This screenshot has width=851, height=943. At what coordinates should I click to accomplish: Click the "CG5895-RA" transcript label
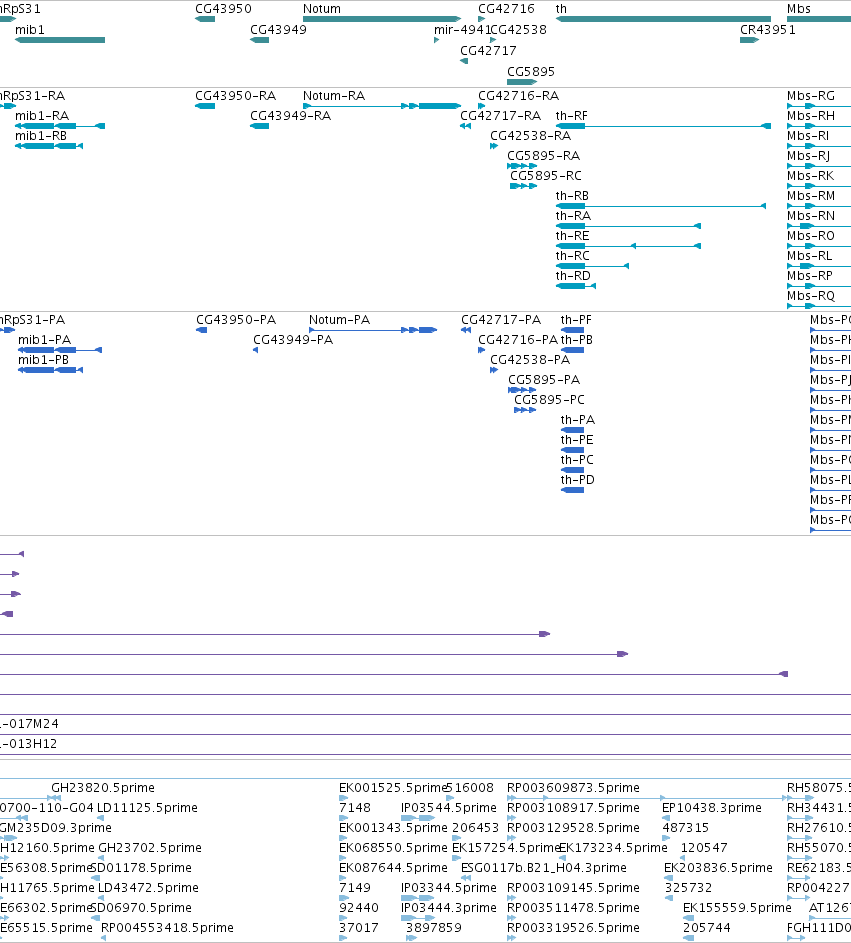pyautogui.click(x=544, y=156)
